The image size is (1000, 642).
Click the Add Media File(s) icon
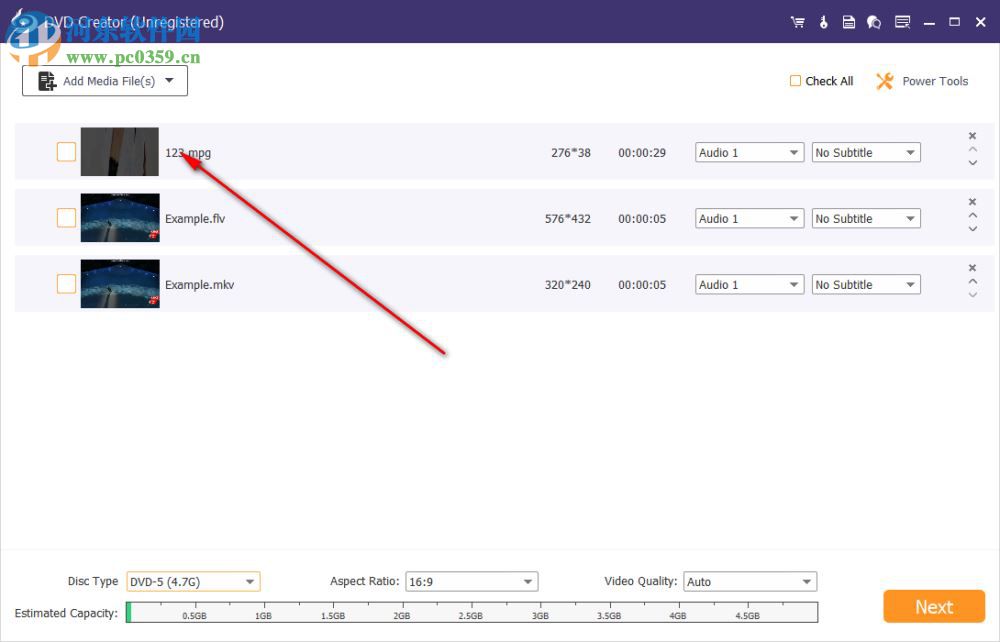(48, 79)
